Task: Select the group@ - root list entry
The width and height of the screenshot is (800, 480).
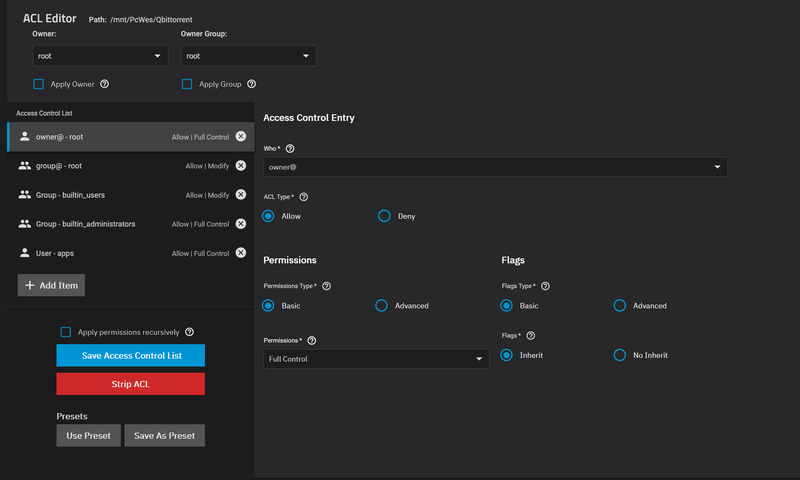Action: pyautogui.click(x=131, y=166)
